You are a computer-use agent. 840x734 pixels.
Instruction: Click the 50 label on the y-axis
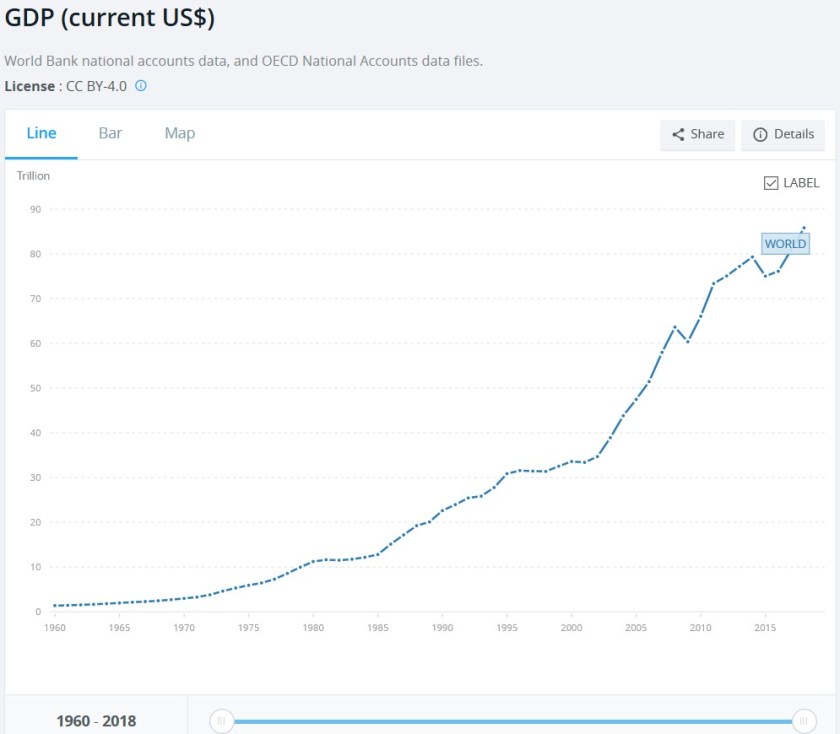point(35,388)
